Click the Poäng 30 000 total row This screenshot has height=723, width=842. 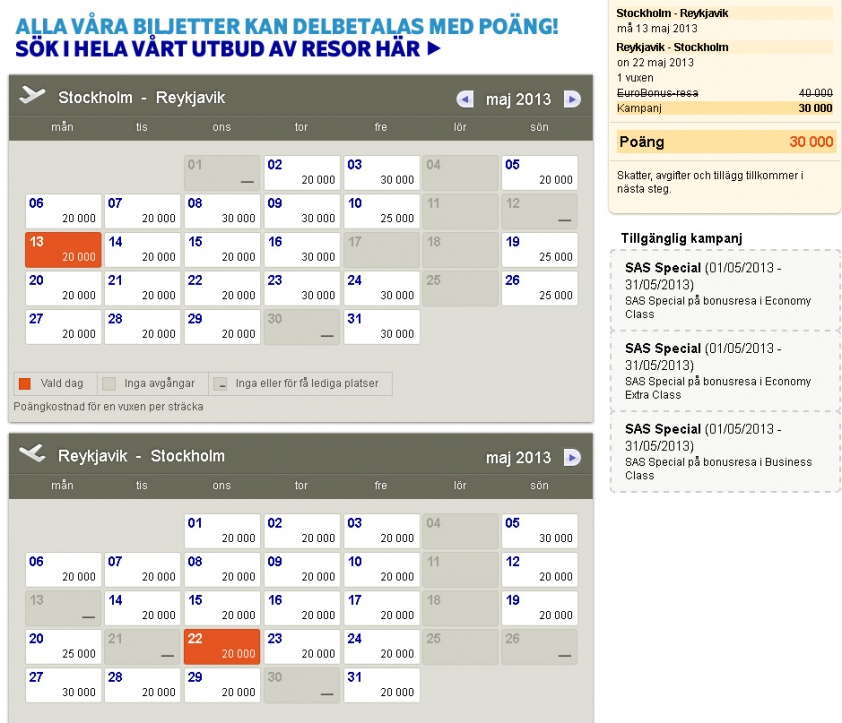click(726, 142)
